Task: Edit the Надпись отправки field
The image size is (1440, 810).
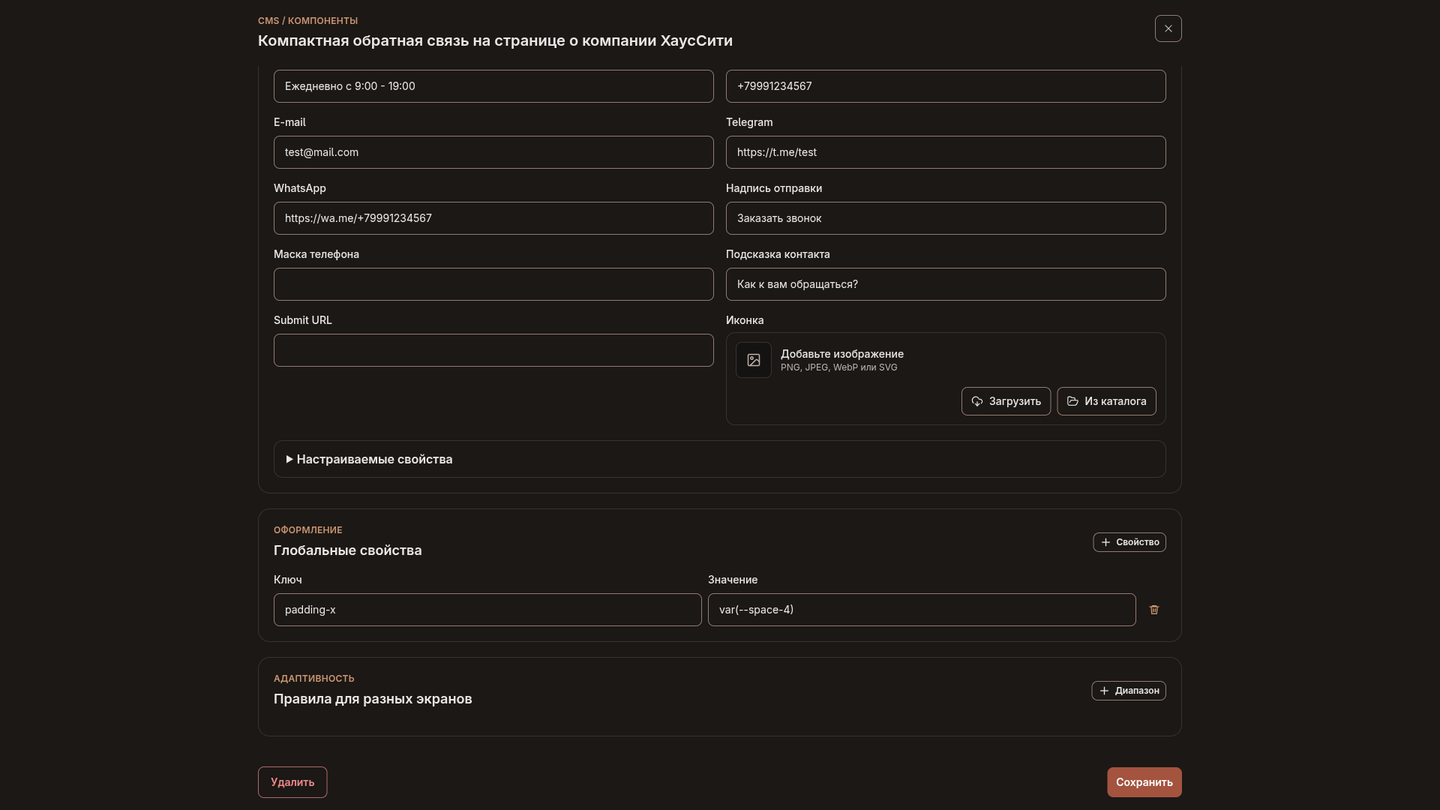Action: coord(946,218)
